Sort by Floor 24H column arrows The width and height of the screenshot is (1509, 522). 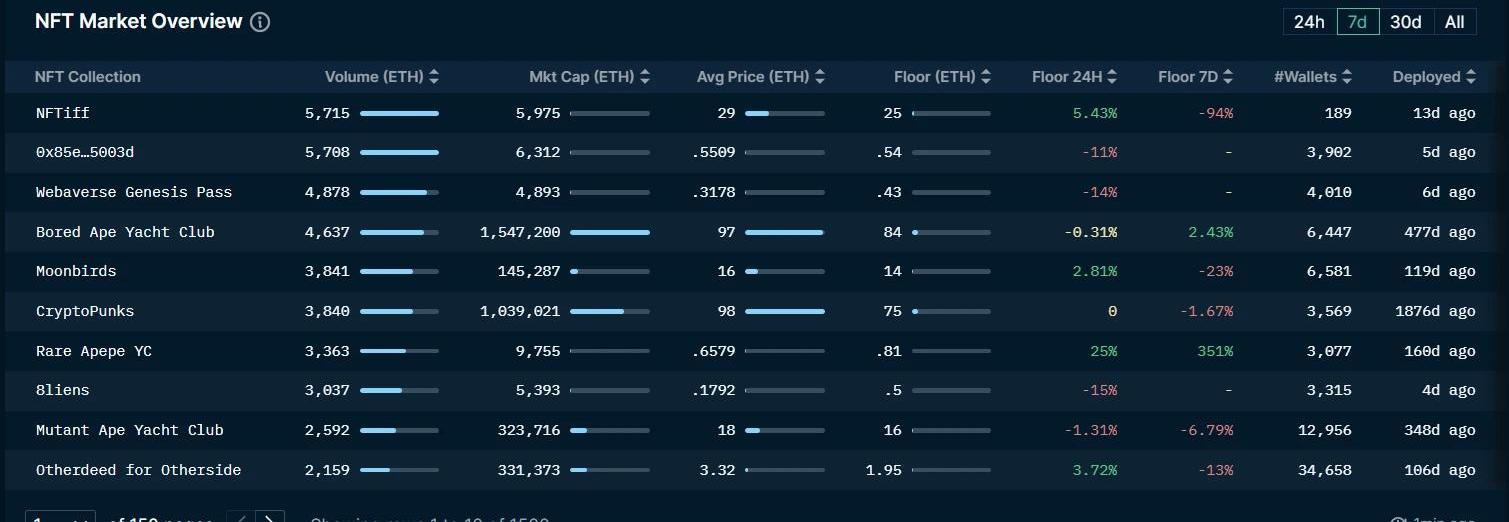1112,77
